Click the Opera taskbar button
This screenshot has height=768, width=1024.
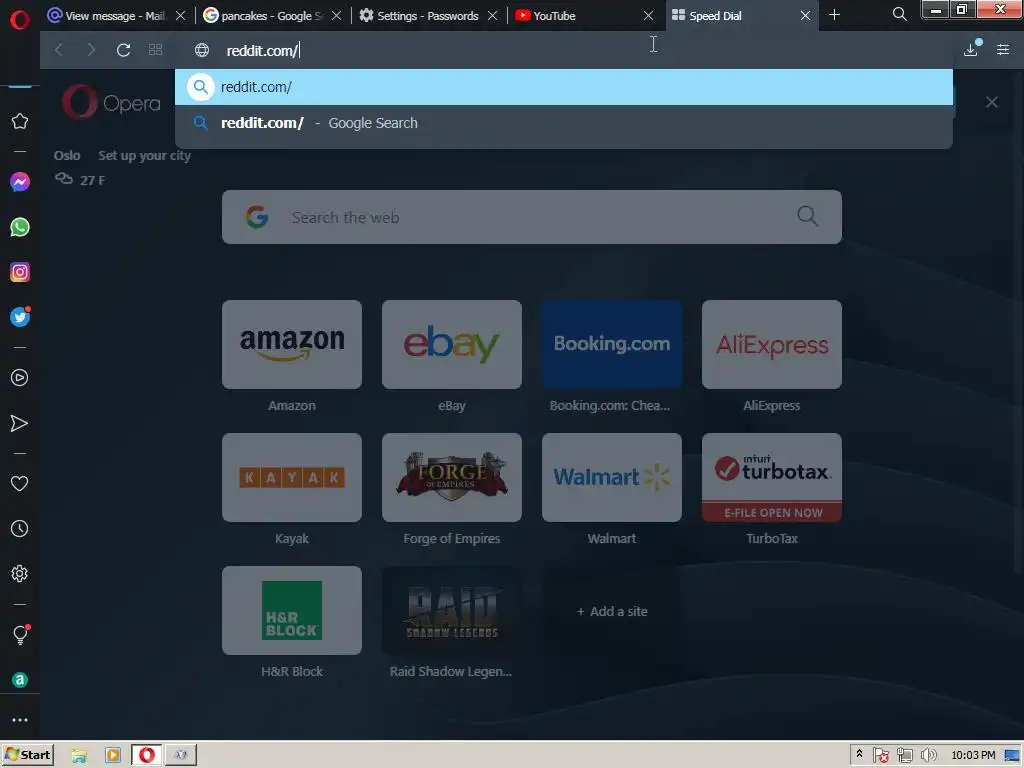tap(147, 755)
